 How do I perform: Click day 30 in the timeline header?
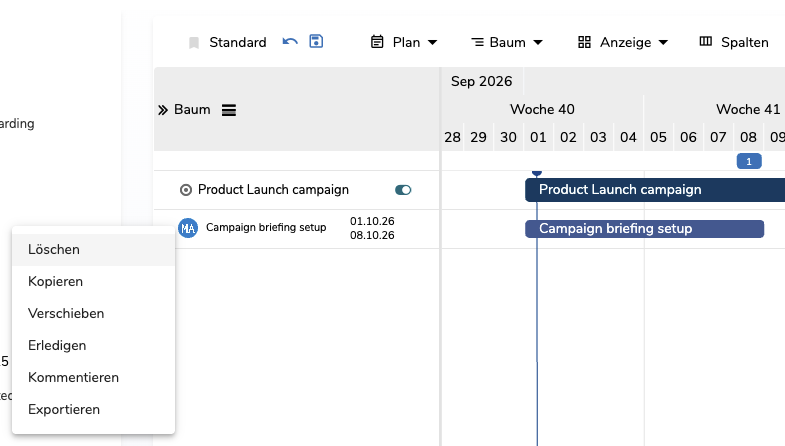pos(508,138)
